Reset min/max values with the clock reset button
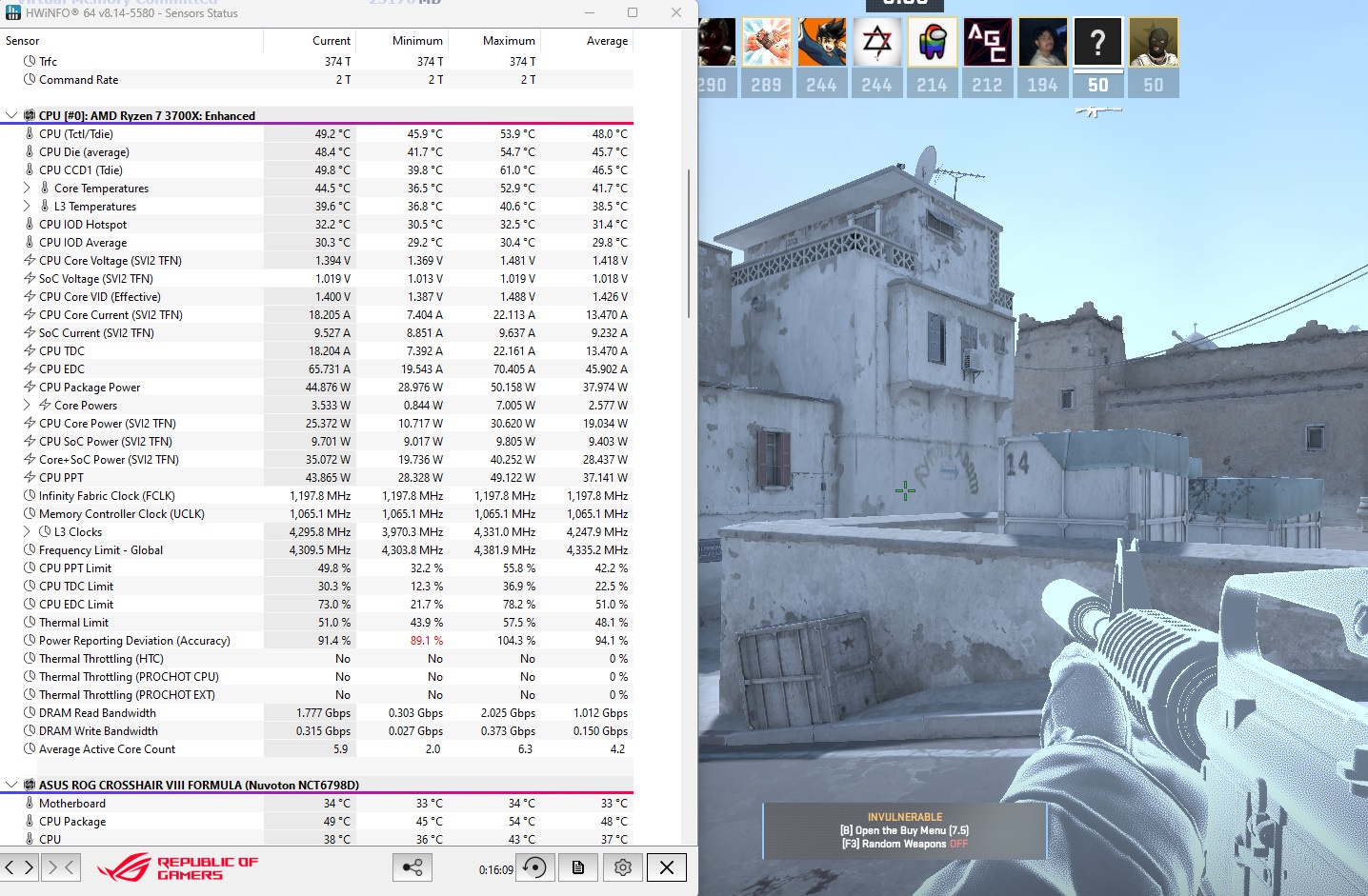Image resolution: width=1368 pixels, height=896 pixels. click(x=535, y=867)
